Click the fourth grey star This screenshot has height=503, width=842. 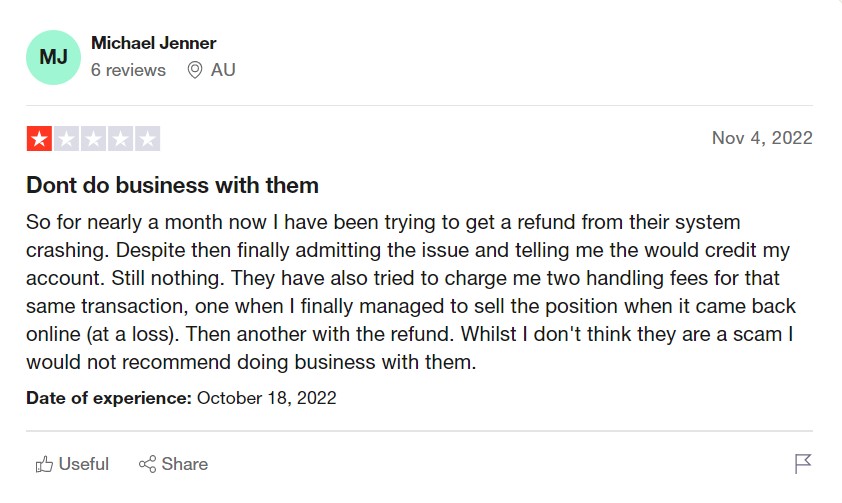(x=120, y=139)
